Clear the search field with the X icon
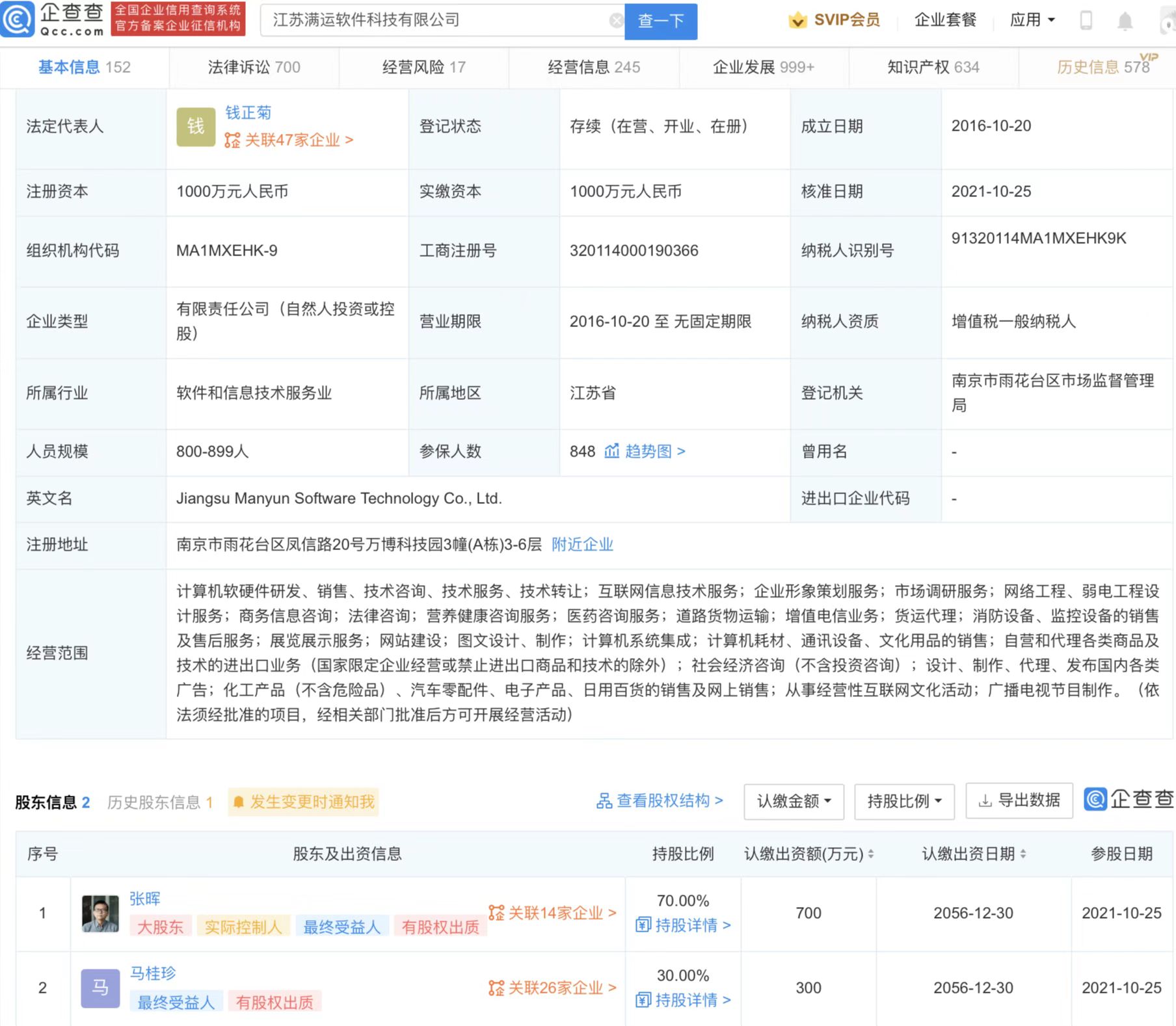 616,21
